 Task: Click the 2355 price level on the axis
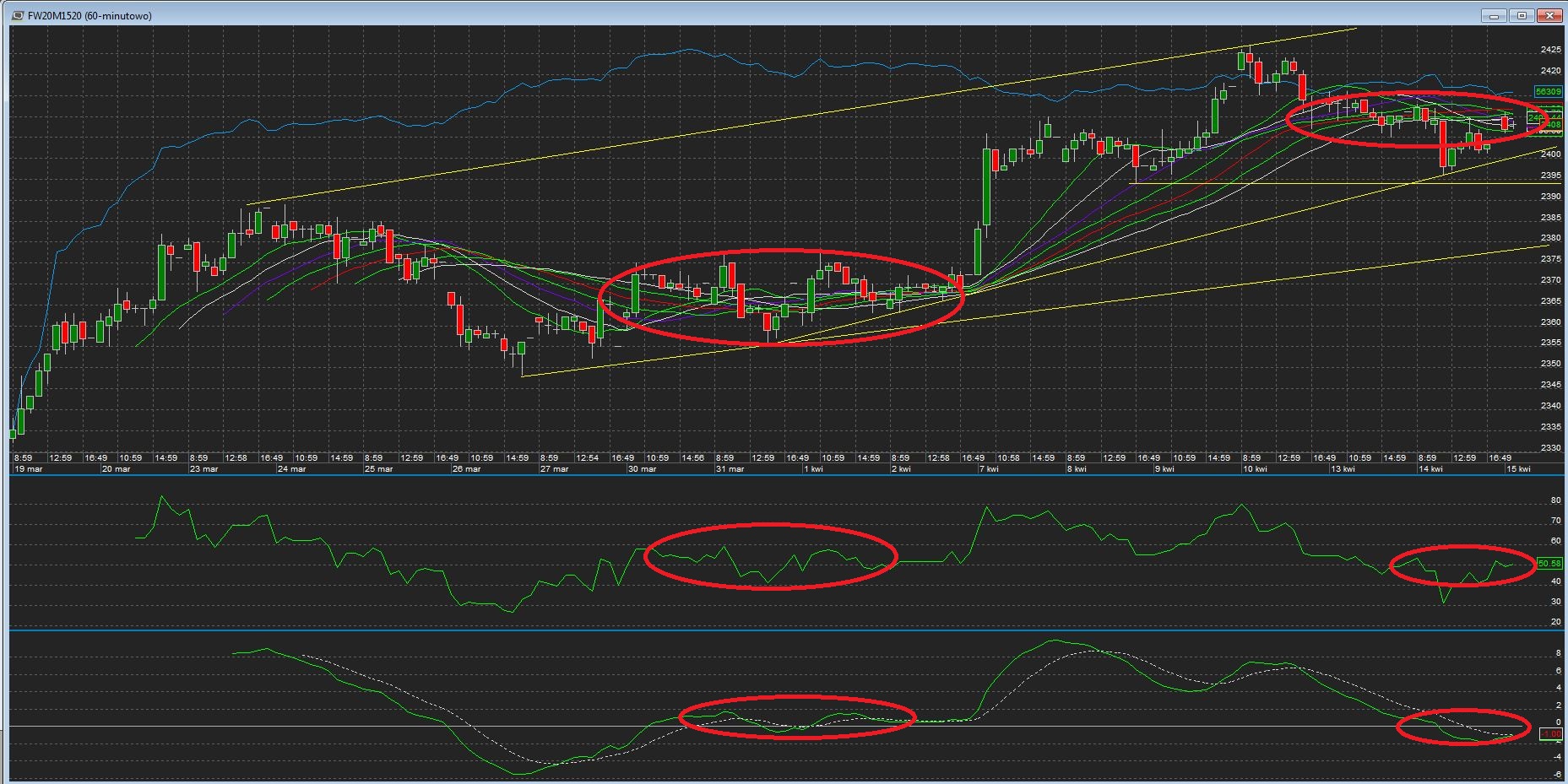coord(1550,343)
